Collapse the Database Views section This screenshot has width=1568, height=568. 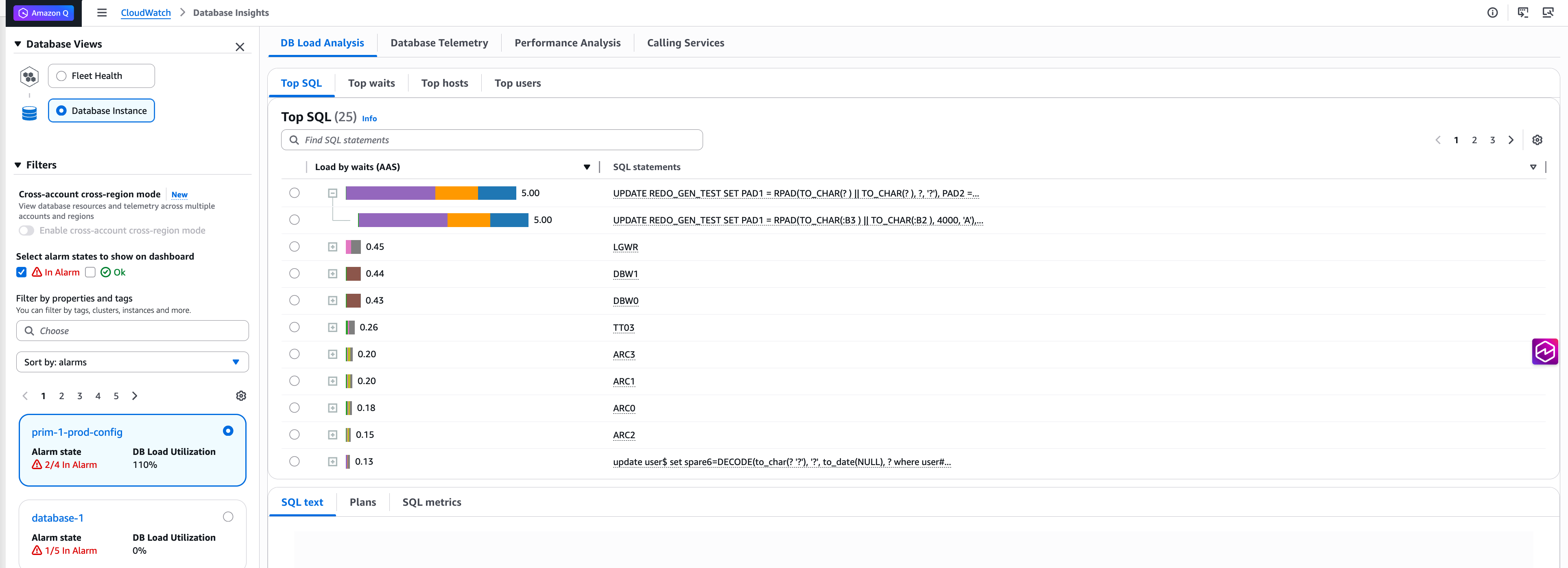(17, 44)
